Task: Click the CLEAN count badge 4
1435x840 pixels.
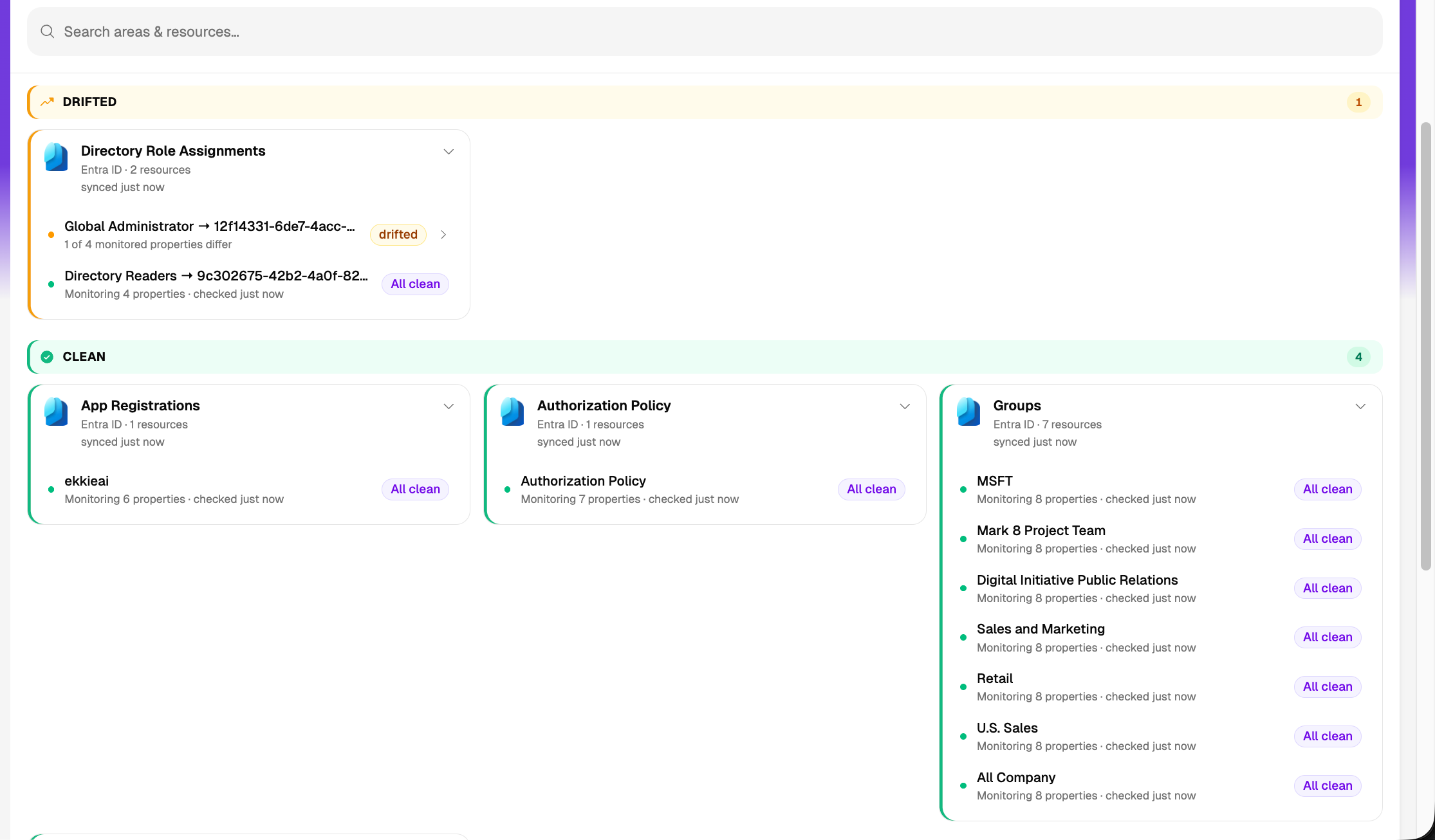Action: coord(1358,357)
